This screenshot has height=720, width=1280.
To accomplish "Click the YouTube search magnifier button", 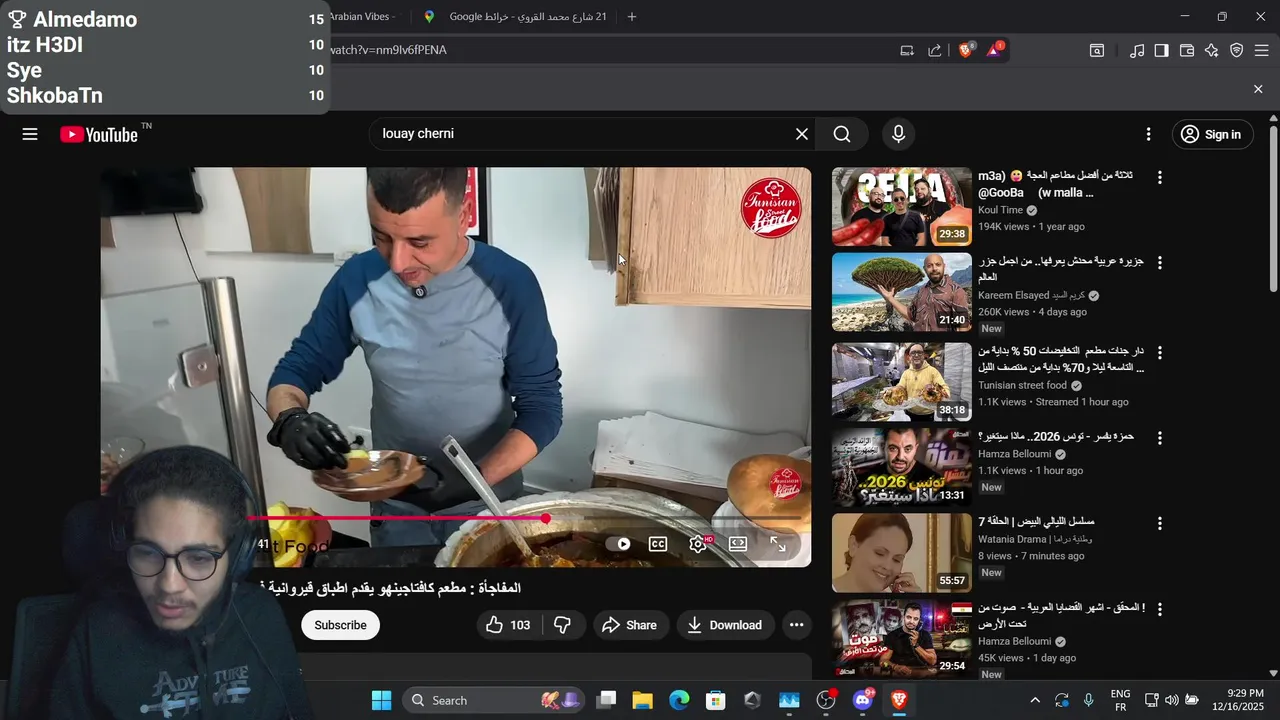I will coord(842,134).
